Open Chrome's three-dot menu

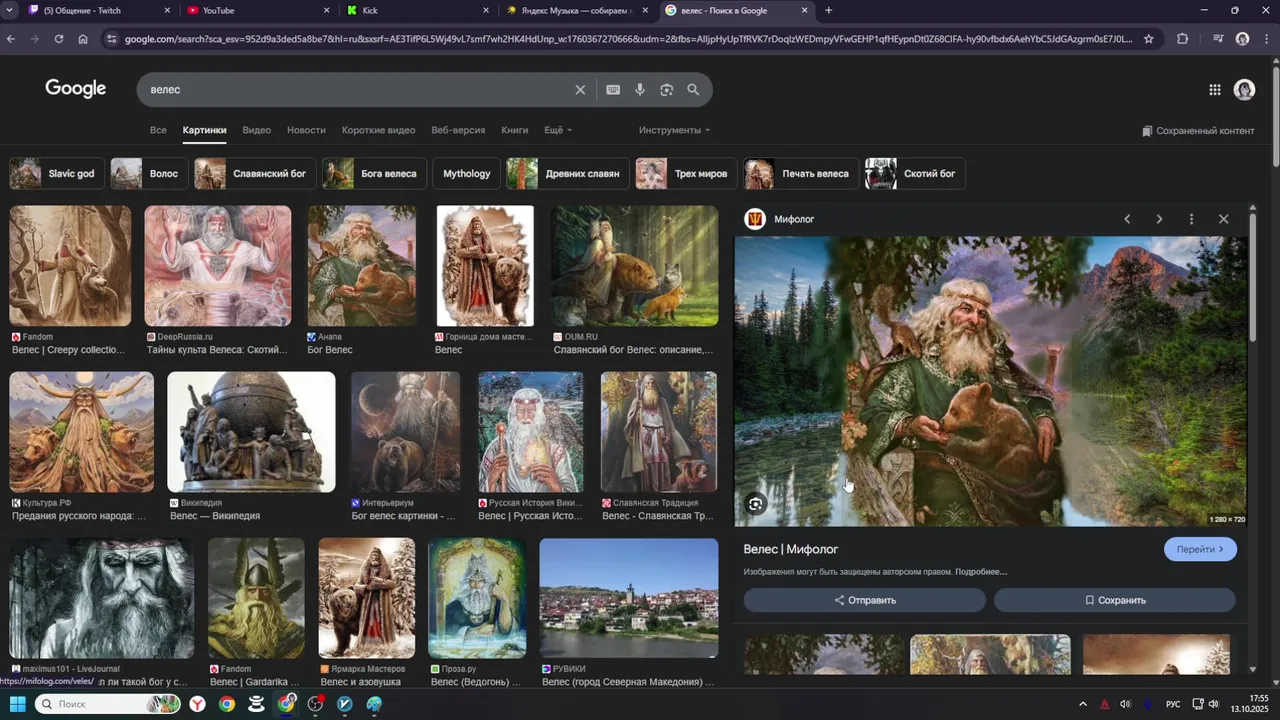click(1266, 39)
